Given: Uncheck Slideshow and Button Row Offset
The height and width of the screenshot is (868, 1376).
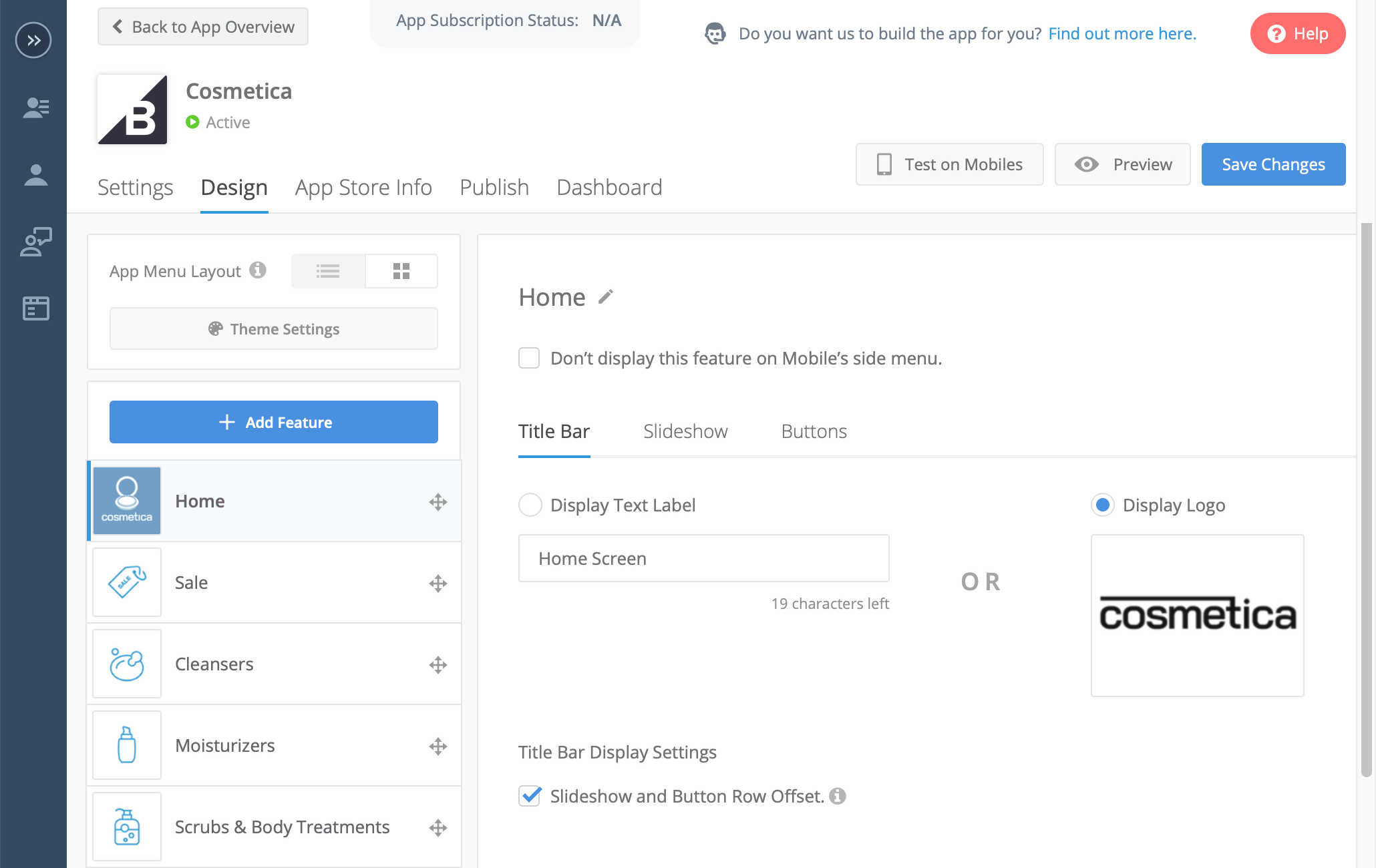Looking at the screenshot, I should click(x=530, y=796).
